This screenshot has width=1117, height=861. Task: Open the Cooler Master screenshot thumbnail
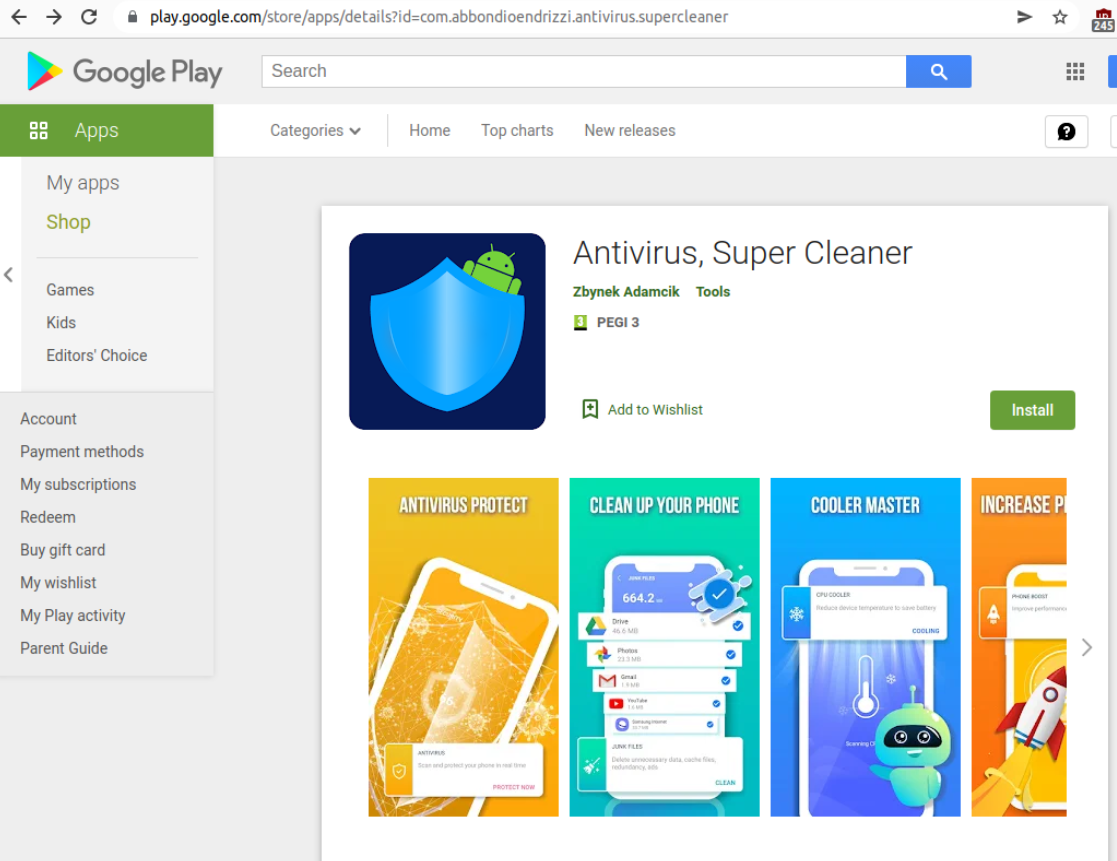point(865,647)
